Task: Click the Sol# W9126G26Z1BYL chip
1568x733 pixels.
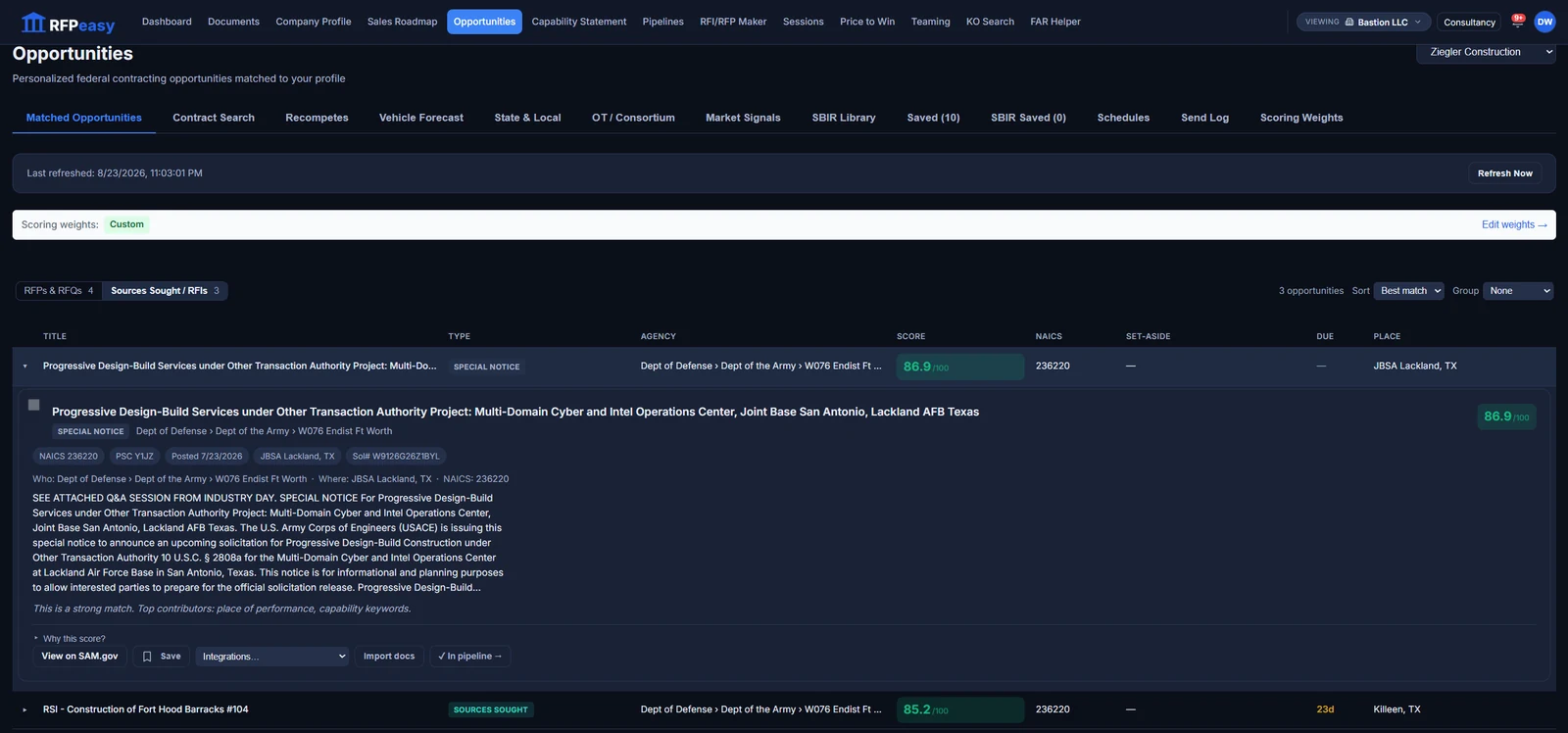Action: [x=396, y=457]
